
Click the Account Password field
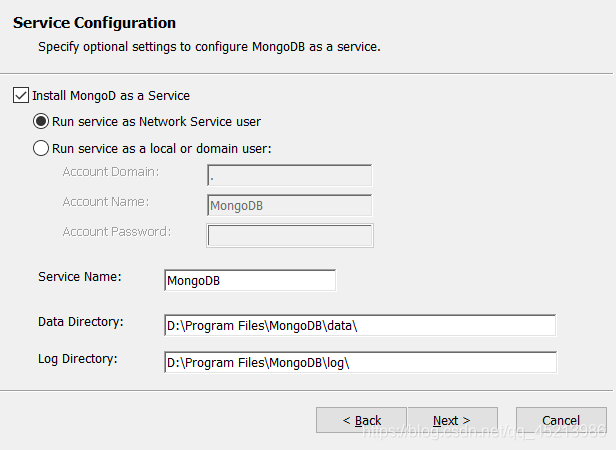click(x=290, y=235)
